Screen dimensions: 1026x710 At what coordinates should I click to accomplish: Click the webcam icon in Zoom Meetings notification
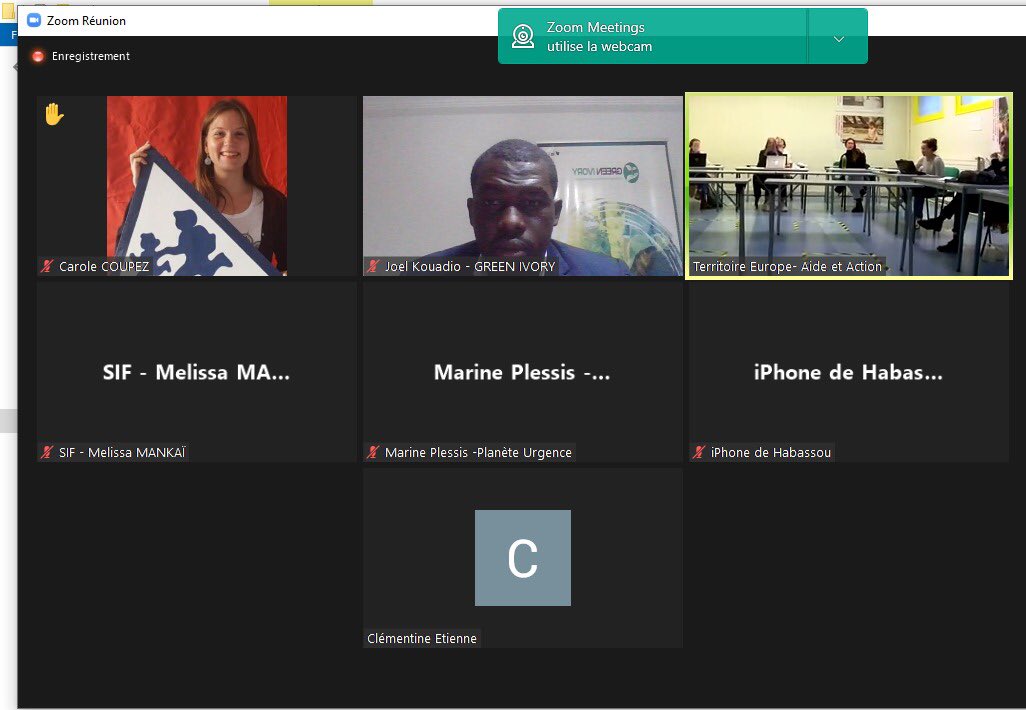523,36
